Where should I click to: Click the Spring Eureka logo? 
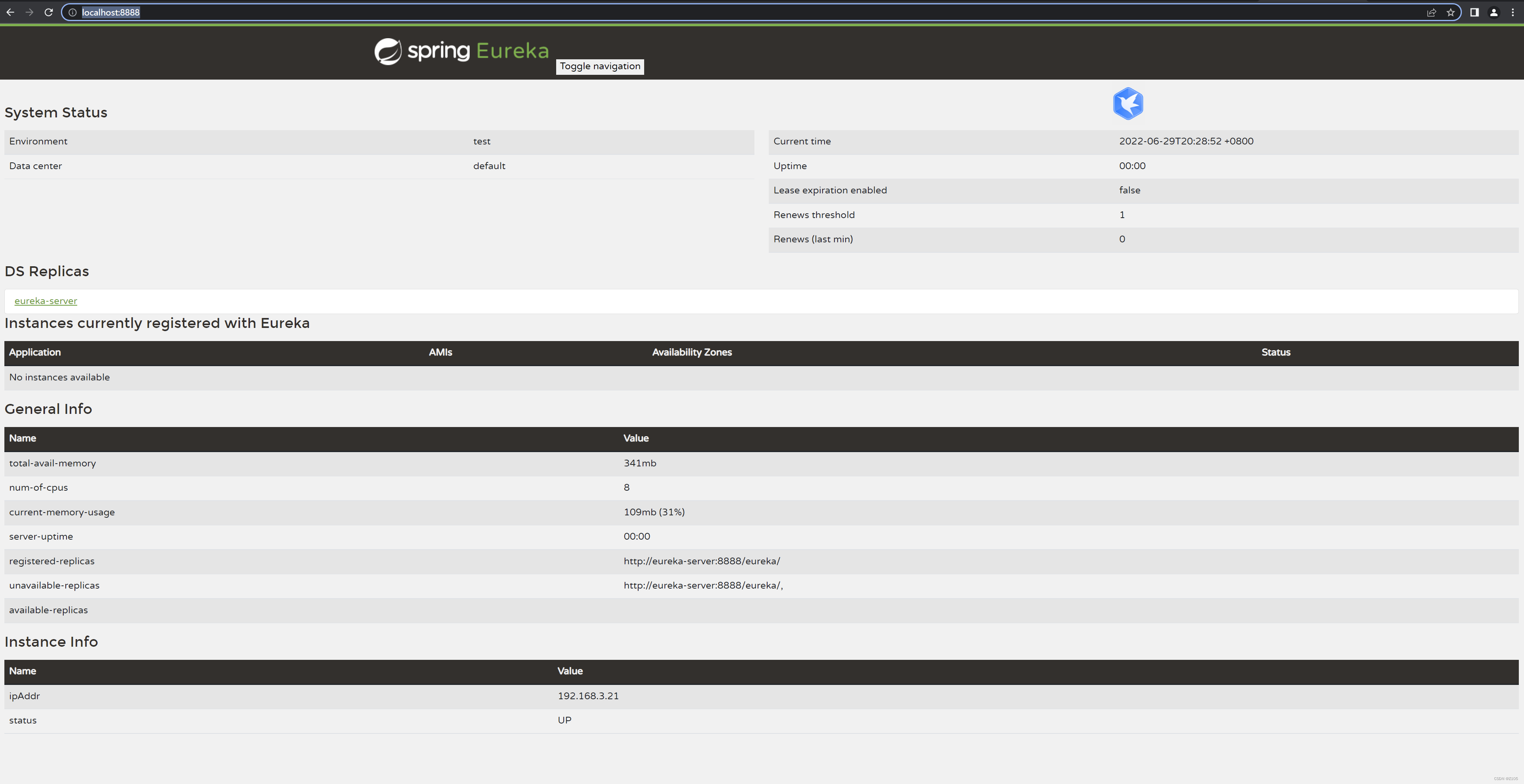tap(461, 51)
